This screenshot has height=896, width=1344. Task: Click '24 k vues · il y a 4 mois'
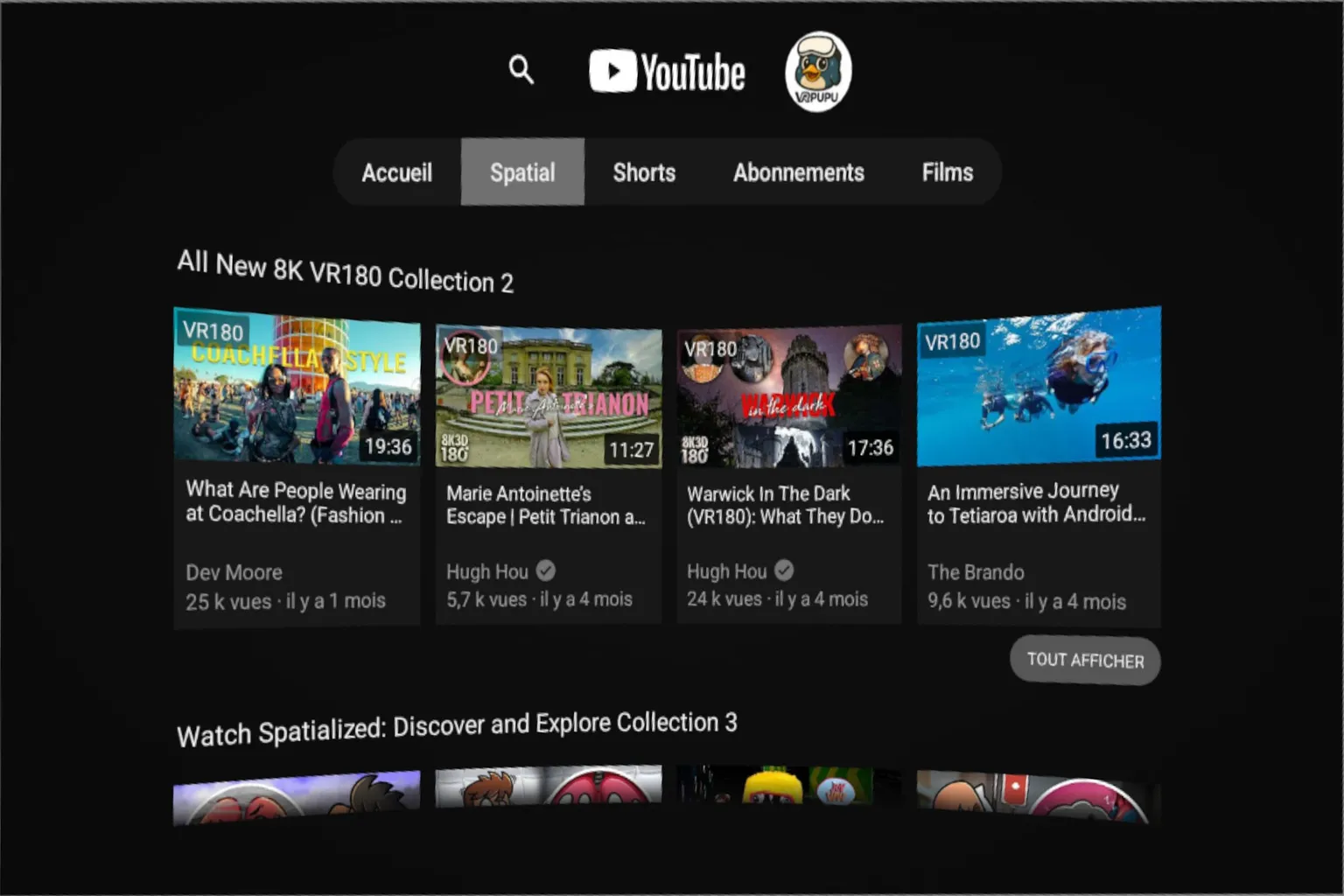[x=777, y=599]
